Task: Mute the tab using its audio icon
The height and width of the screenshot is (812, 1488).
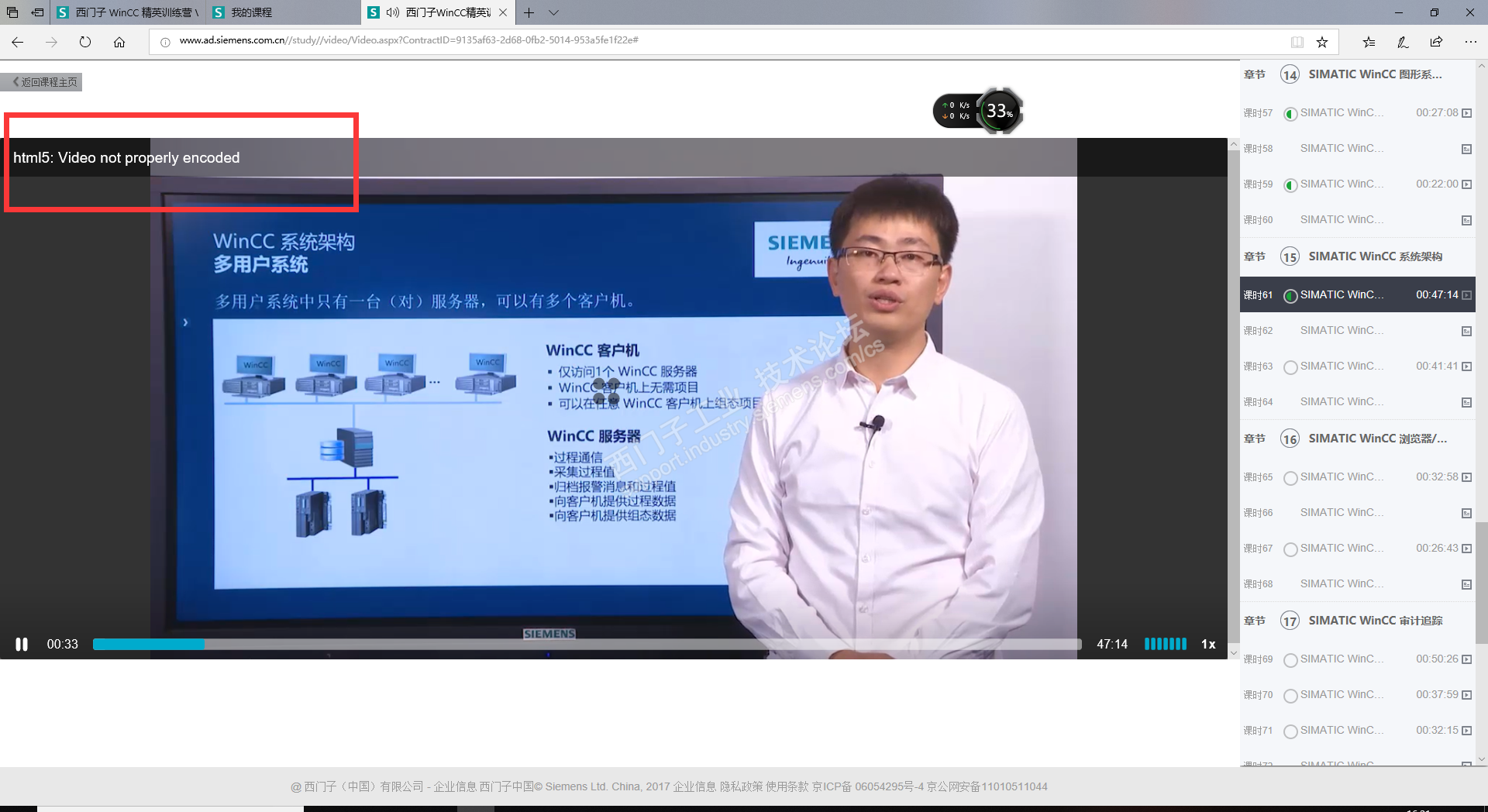Action: coord(393,12)
